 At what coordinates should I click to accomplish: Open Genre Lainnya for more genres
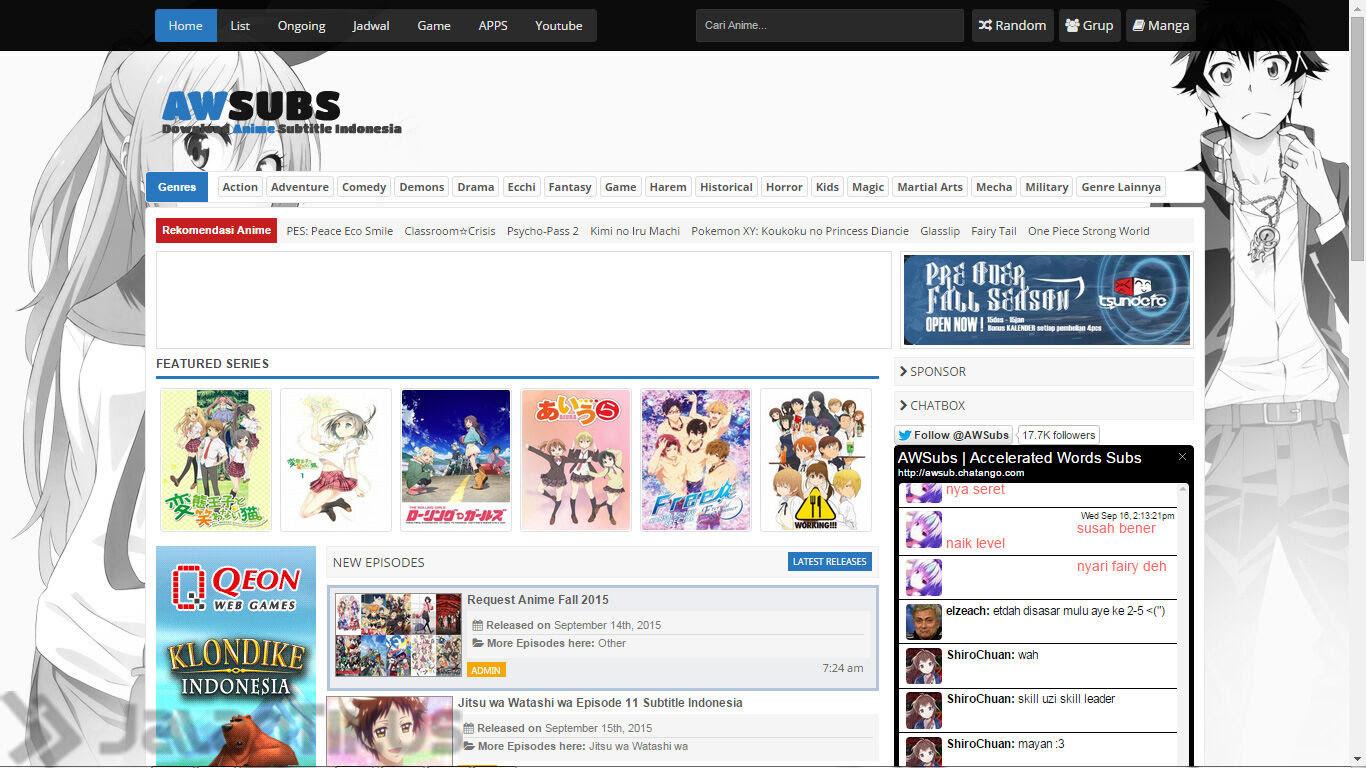pyautogui.click(x=1121, y=187)
